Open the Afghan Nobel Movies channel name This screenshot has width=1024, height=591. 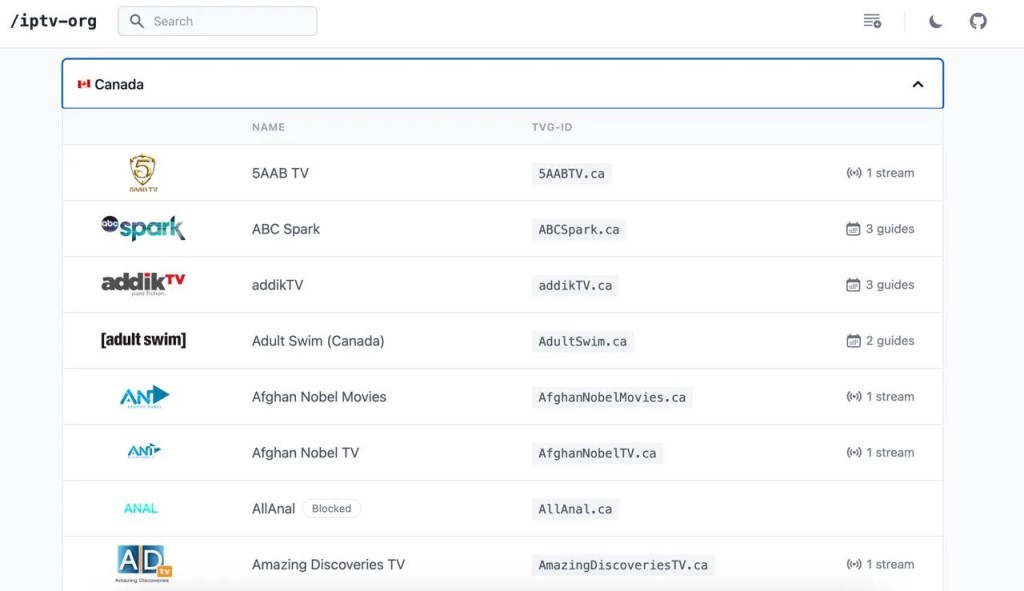point(319,397)
